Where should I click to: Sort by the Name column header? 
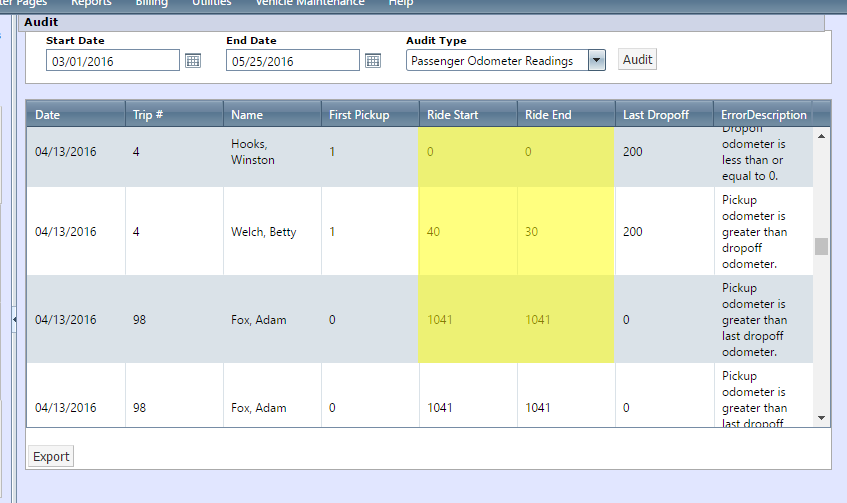pyautogui.click(x=272, y=115)
